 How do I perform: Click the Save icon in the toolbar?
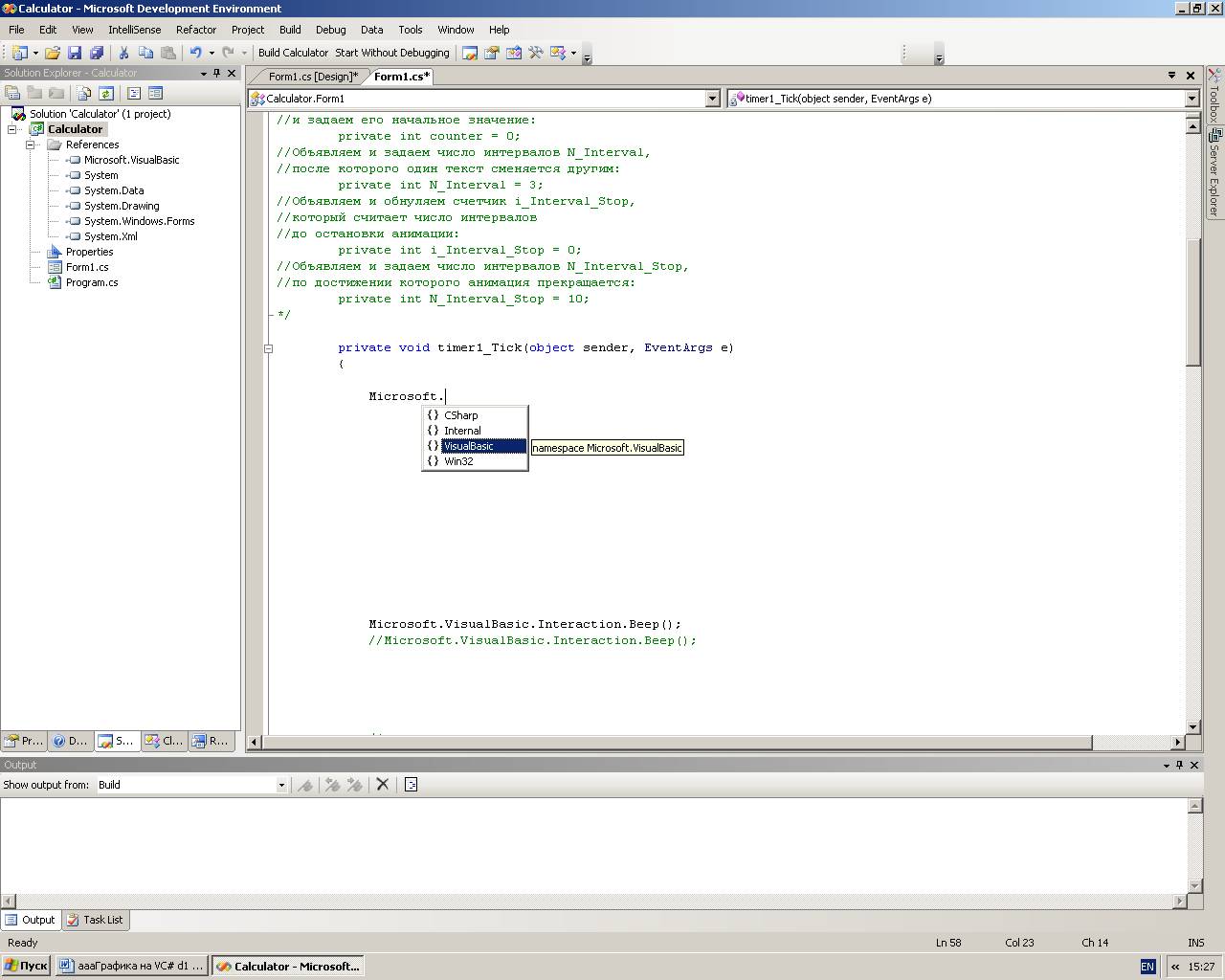pyautogui.click(x=75, y=53)
